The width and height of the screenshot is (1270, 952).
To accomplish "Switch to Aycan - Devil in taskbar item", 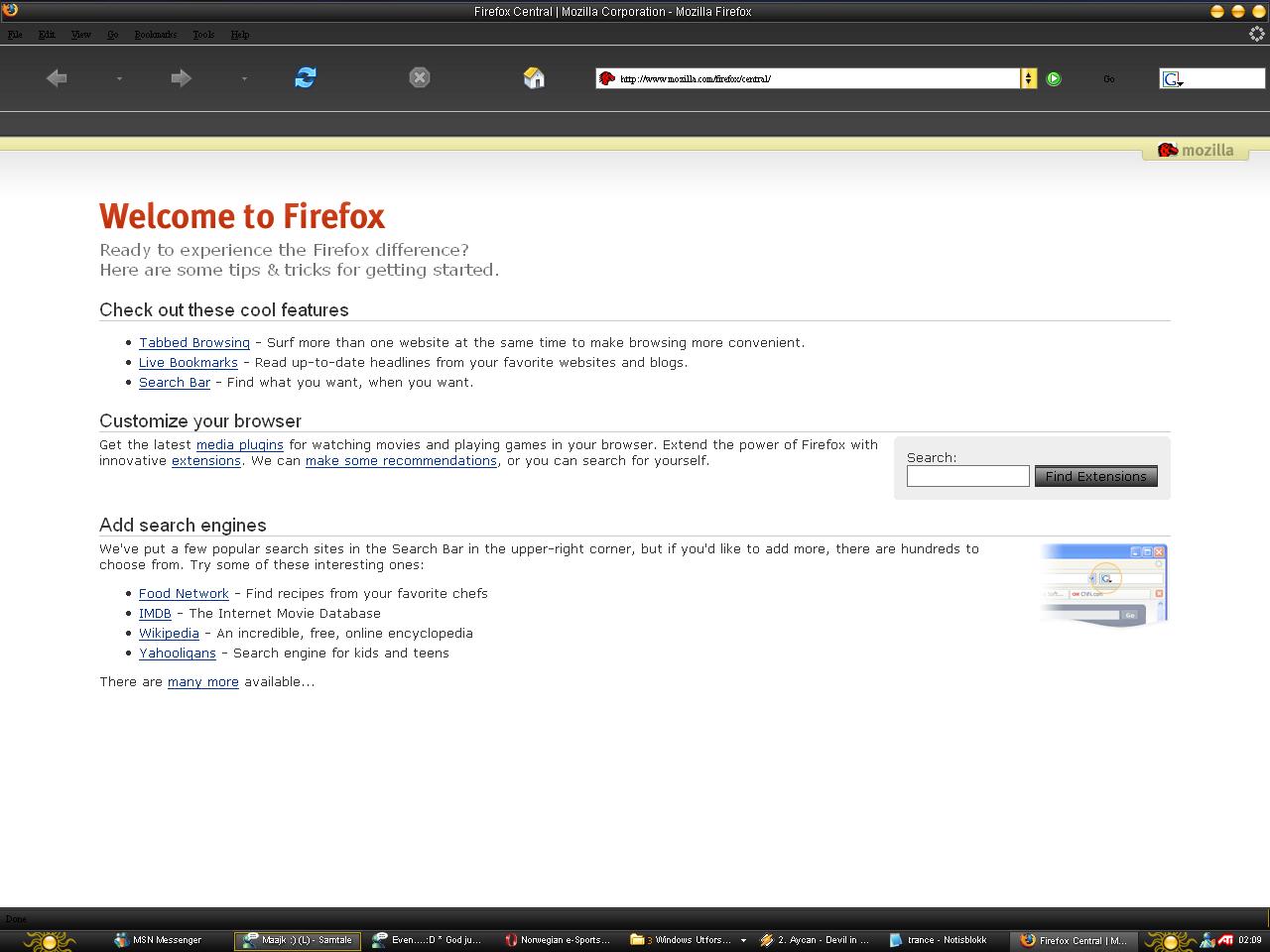I will coord(817,940).
